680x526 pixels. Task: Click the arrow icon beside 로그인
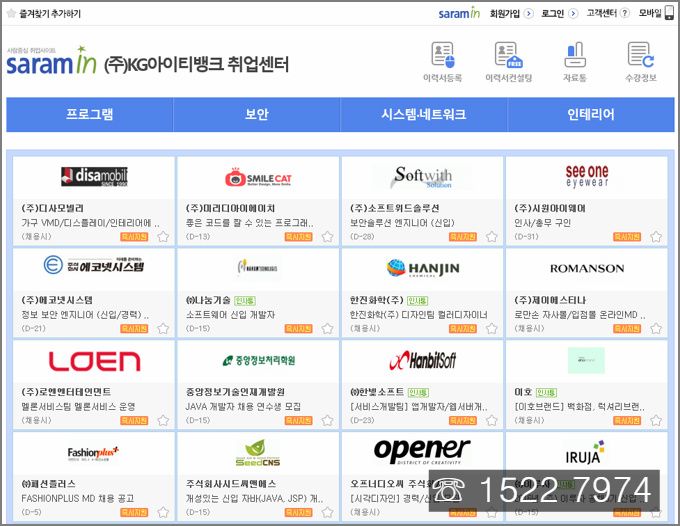tap(573, 13)
